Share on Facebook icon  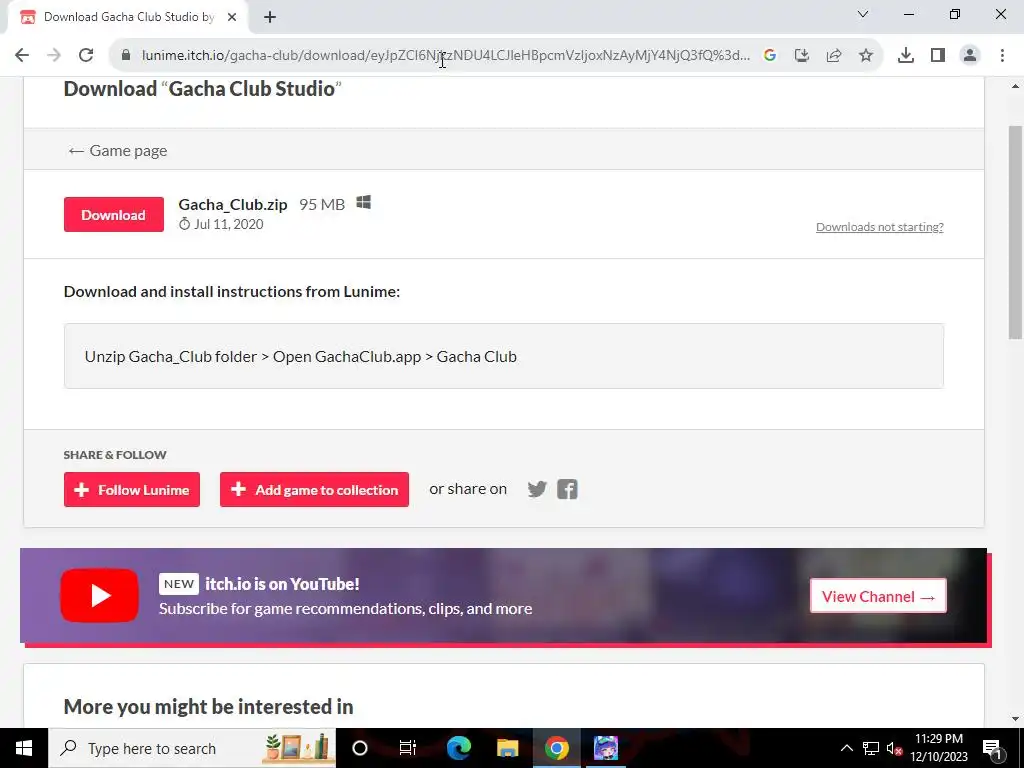567,489
